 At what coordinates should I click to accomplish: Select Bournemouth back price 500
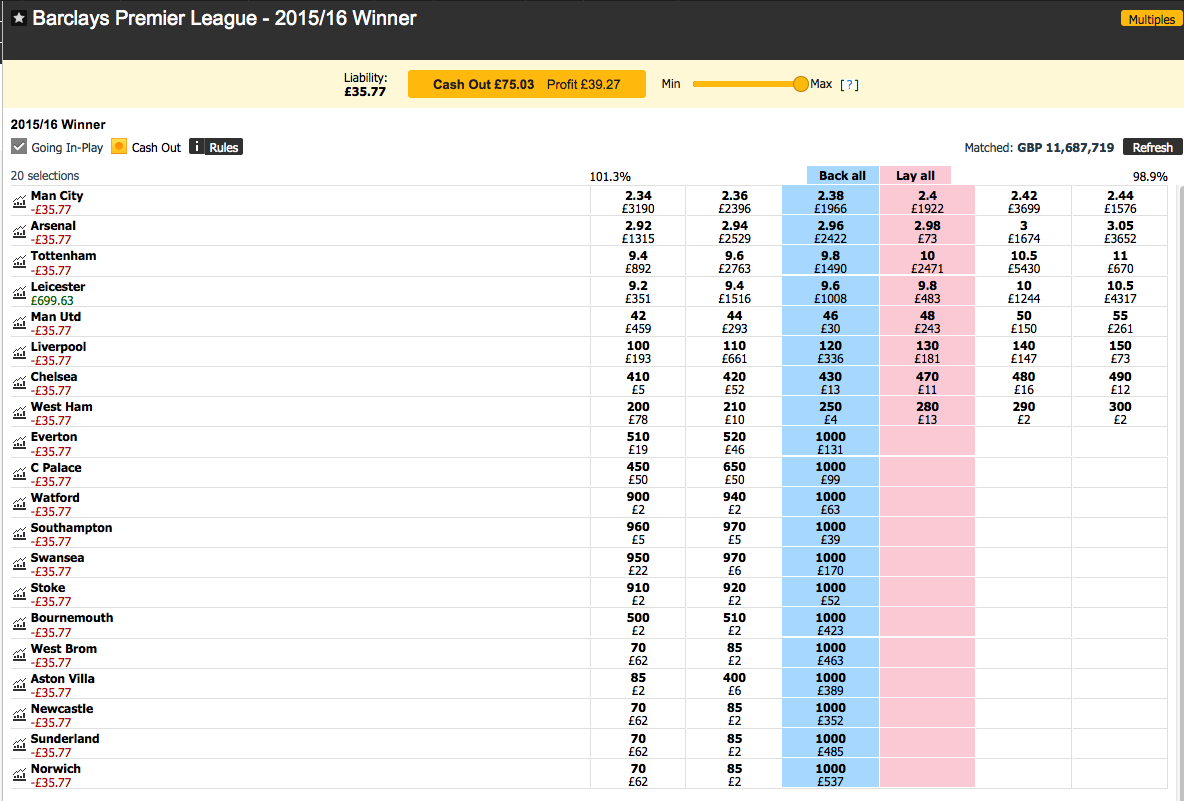(638, 624)
